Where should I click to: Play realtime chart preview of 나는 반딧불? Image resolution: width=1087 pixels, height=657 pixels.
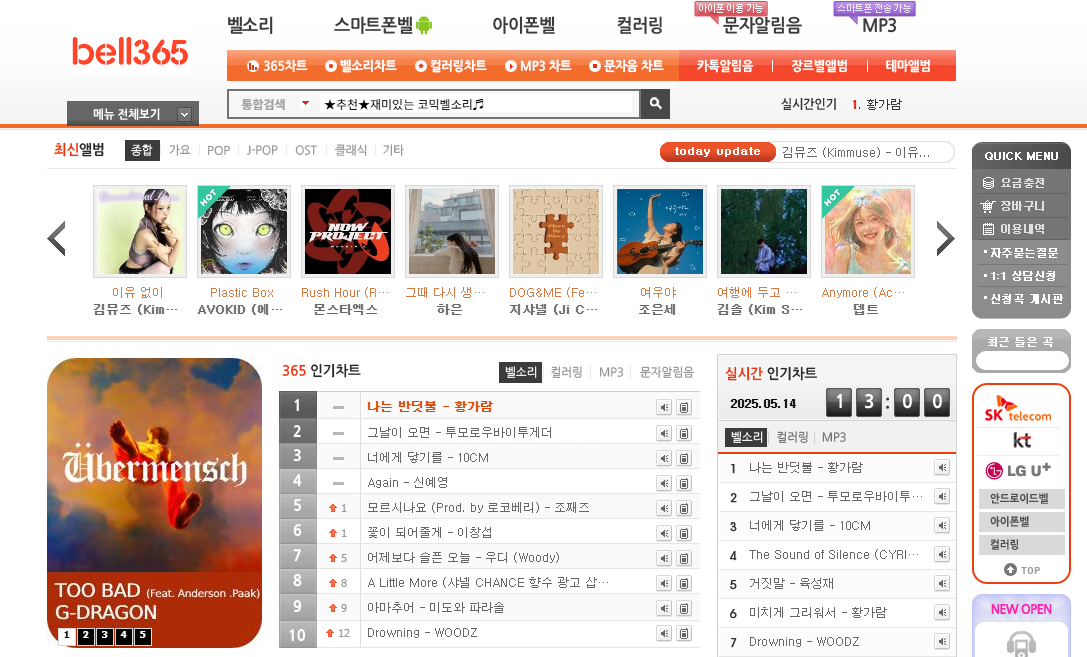(942, 468)
